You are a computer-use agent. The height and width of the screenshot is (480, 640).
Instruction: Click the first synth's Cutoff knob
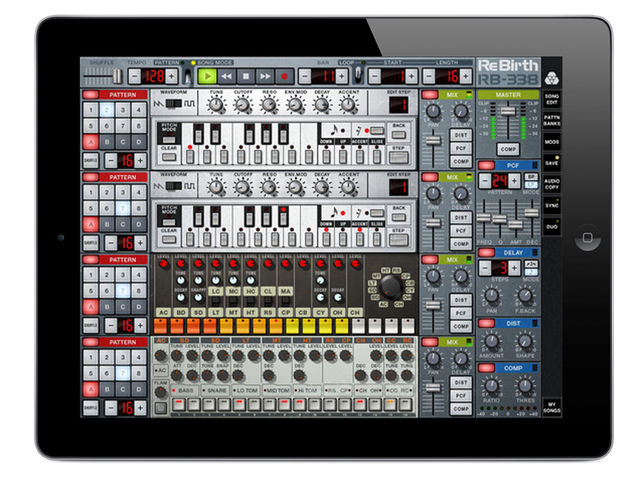(242, 104)
